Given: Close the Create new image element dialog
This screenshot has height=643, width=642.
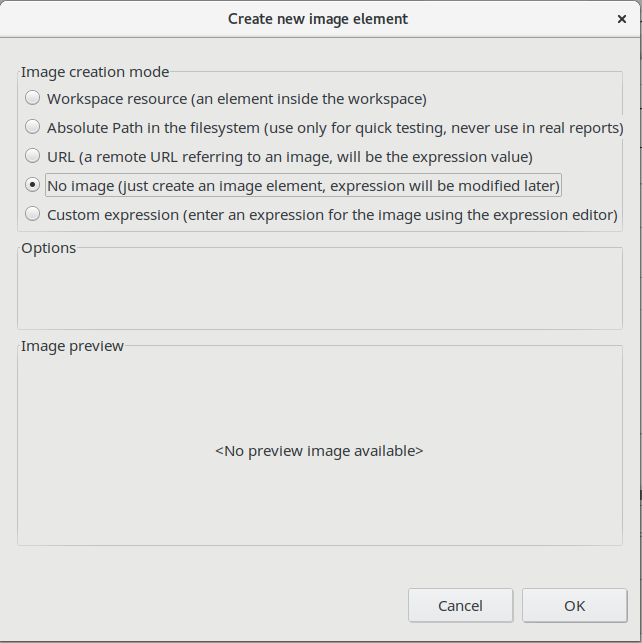Looking at the screenshot, I should [x=621, y=19].
